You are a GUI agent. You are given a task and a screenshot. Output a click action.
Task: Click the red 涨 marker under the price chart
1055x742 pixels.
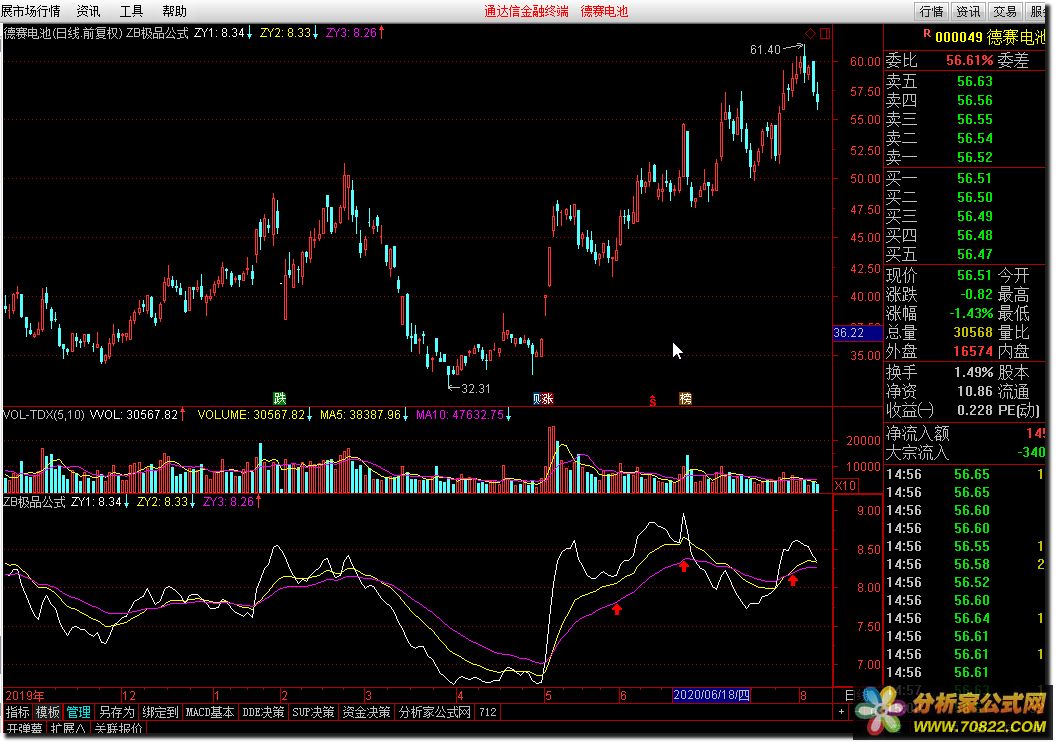[548, 398]
